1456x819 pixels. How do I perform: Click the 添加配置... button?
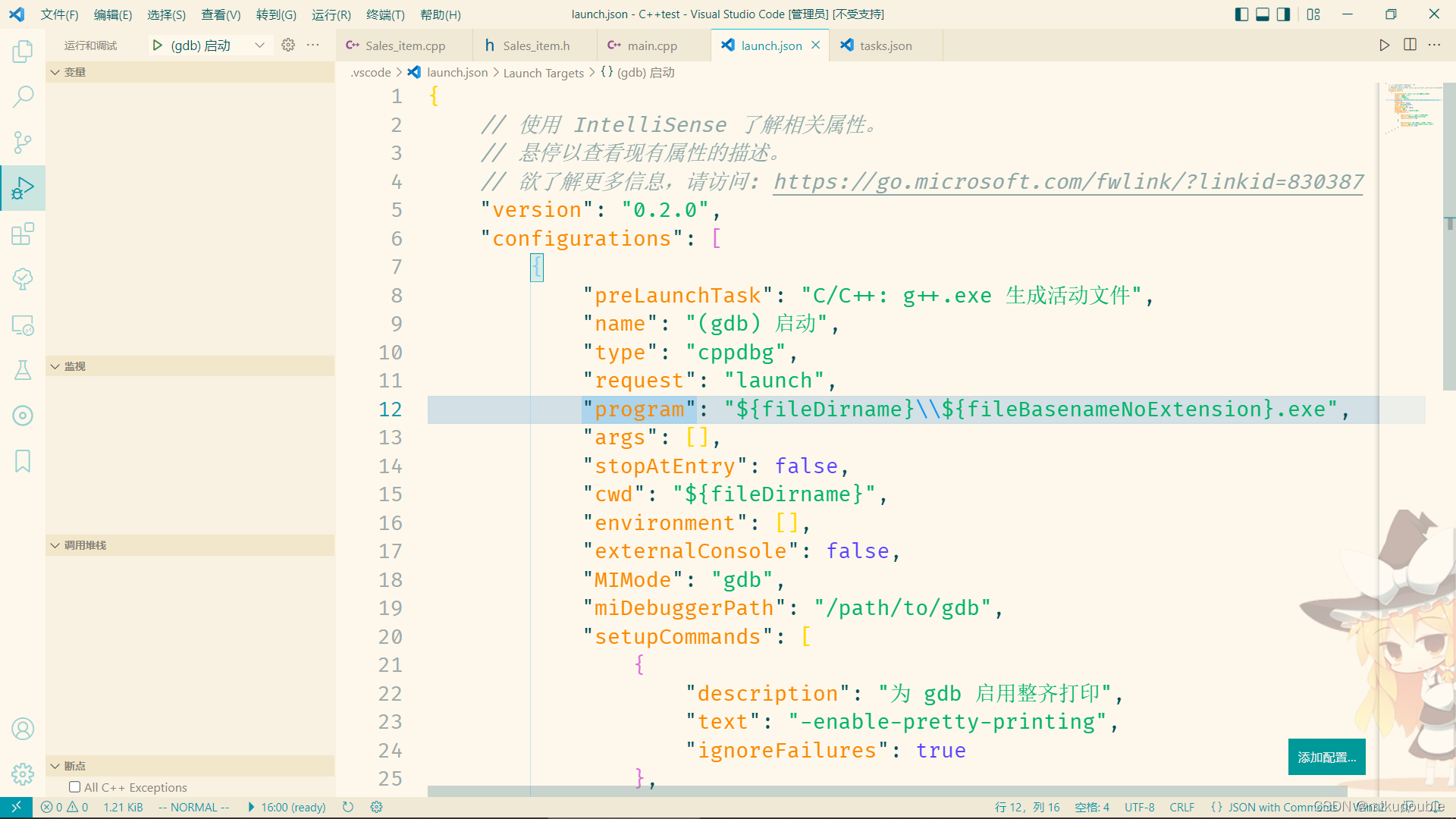coord(1326,757)
